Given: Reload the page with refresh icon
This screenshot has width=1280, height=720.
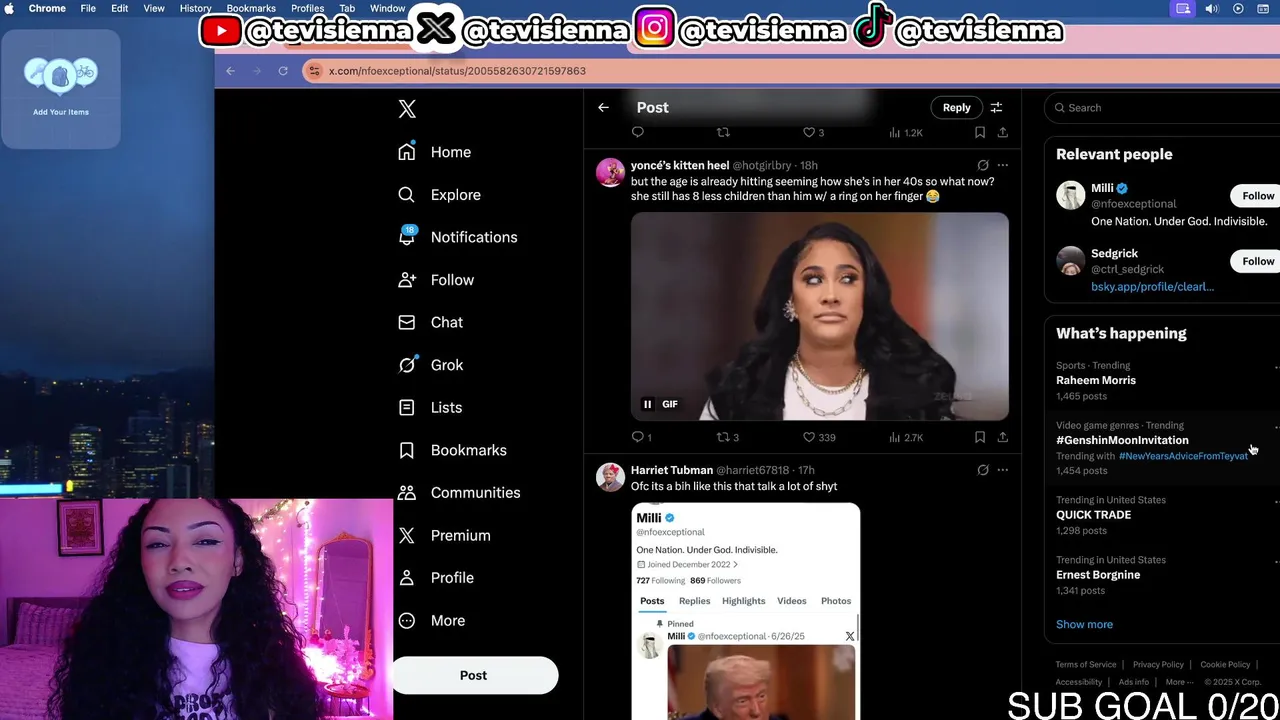Looking at the screenshot, I should coord(283,71).
